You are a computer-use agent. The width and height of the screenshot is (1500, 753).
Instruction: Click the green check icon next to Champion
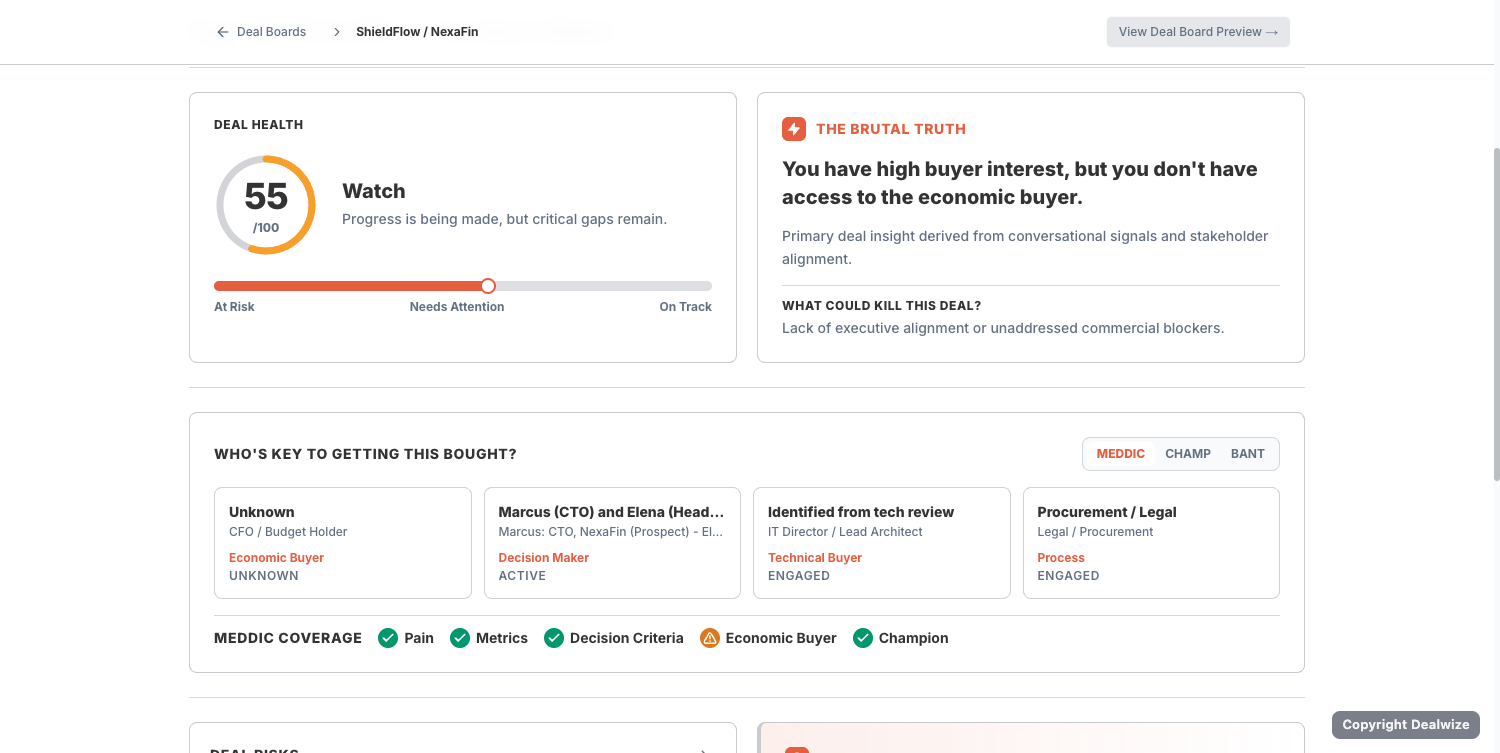tap(863, 638)
